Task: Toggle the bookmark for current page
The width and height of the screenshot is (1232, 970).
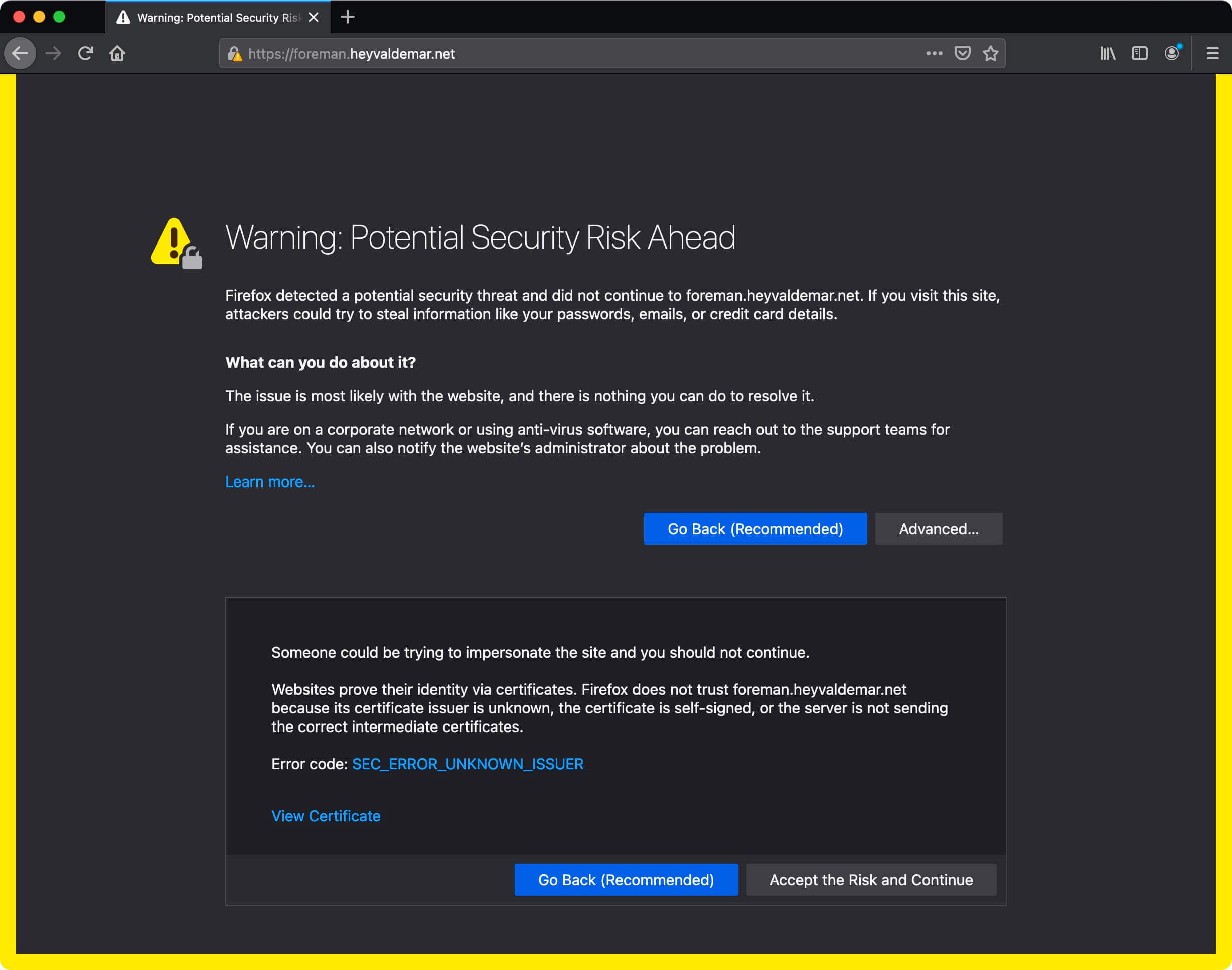Action: point(990,53)
